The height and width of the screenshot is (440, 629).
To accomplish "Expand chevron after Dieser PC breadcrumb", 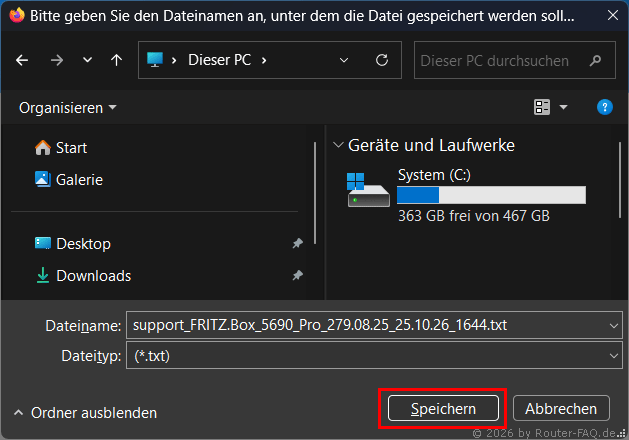I will pos(264,61).
